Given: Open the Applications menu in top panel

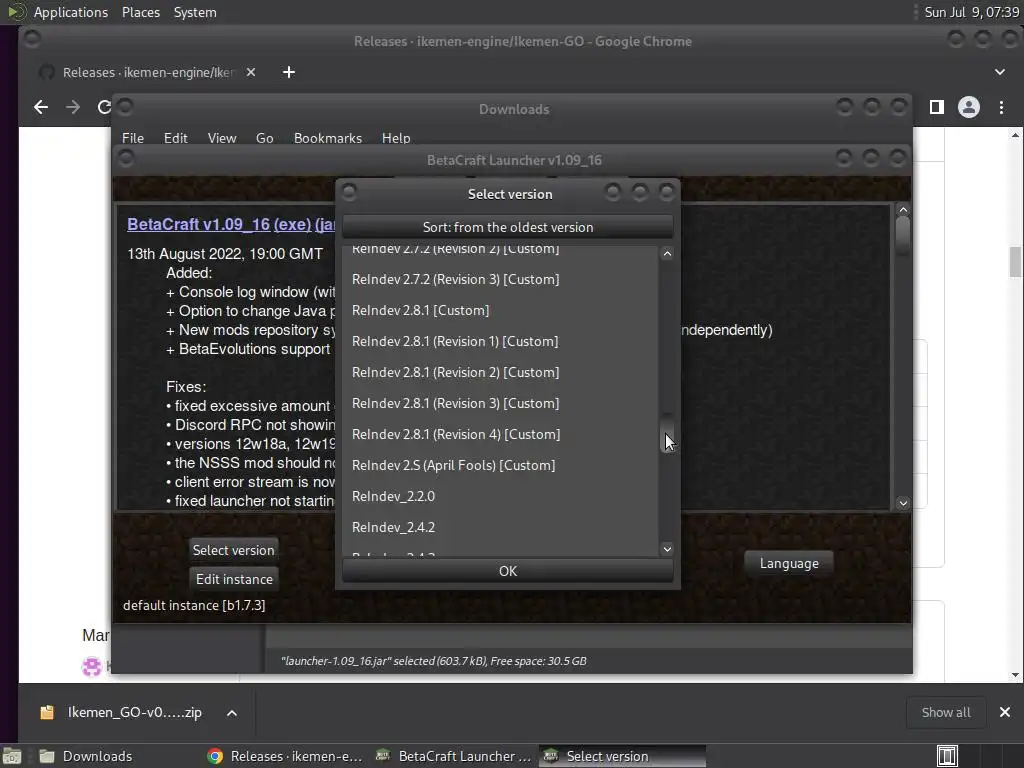Looking at the screenshot, I should pos(71,12).
